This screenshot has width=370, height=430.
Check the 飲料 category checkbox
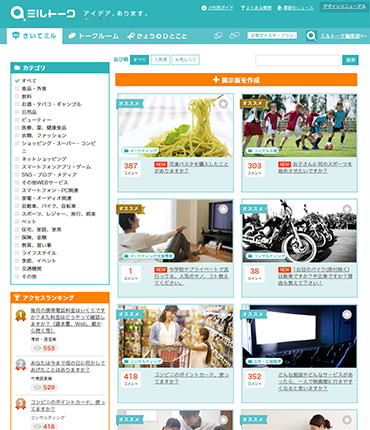(17, 96)
